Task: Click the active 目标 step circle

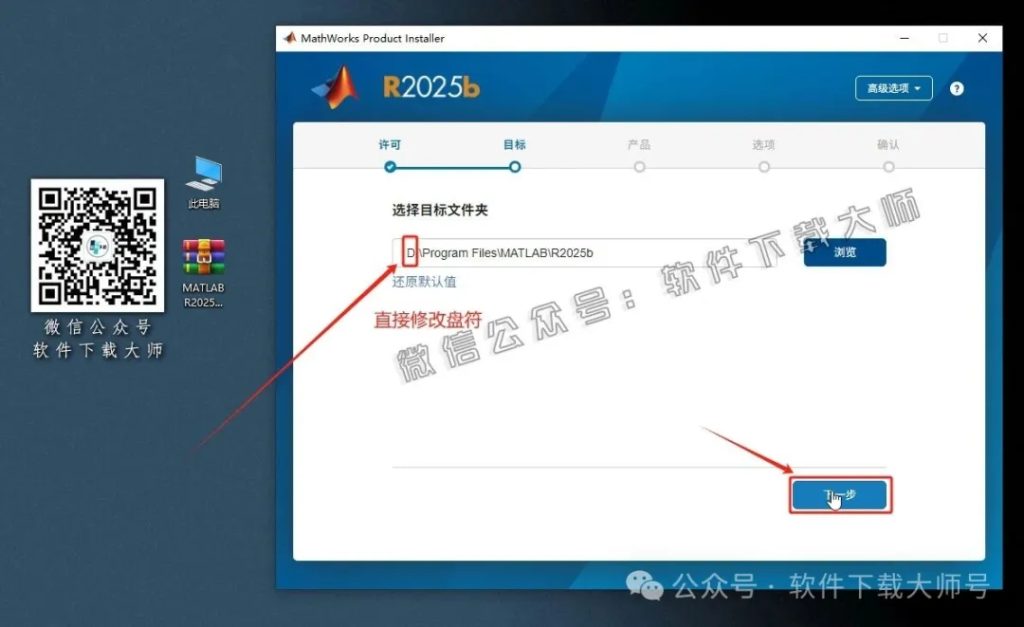Action: pos(514,167)
